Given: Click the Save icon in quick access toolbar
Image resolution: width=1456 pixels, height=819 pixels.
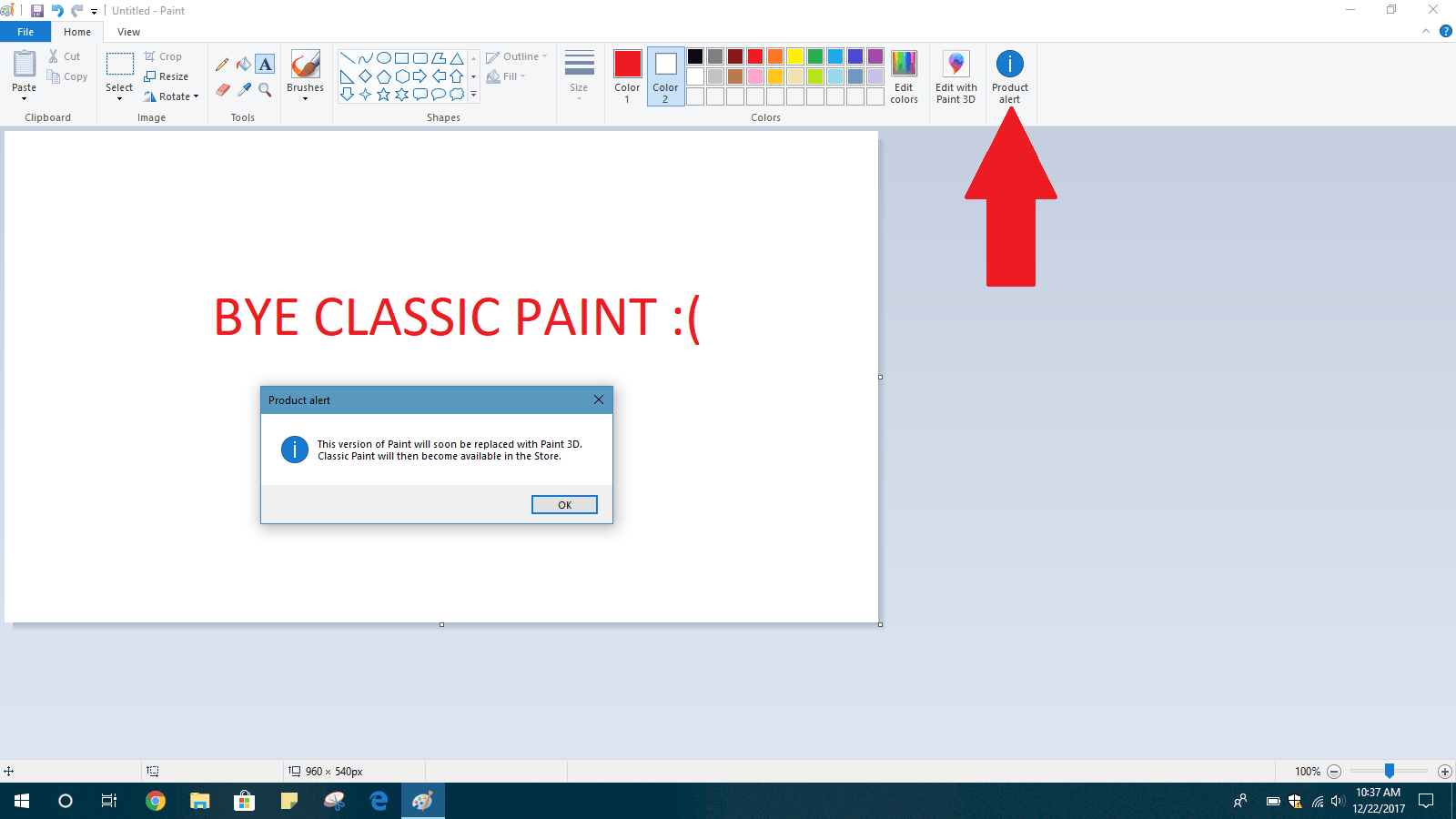Looking at the screenshot, I should [37, 11].
